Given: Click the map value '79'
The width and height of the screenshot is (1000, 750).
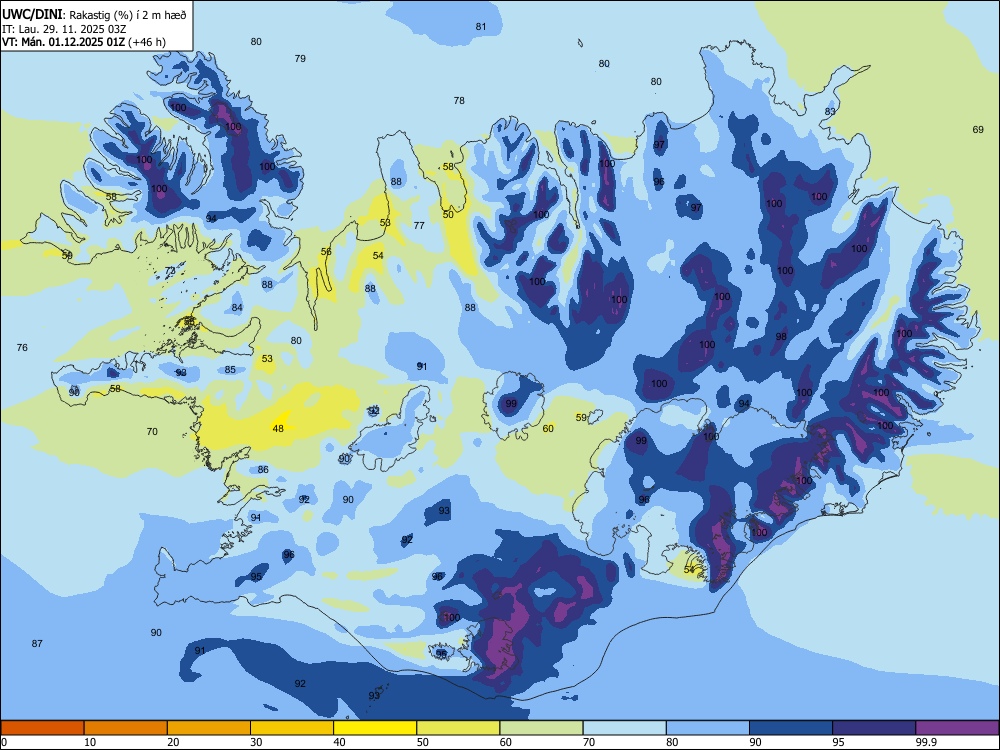Looking at the screenshot, I should (300, 58).
